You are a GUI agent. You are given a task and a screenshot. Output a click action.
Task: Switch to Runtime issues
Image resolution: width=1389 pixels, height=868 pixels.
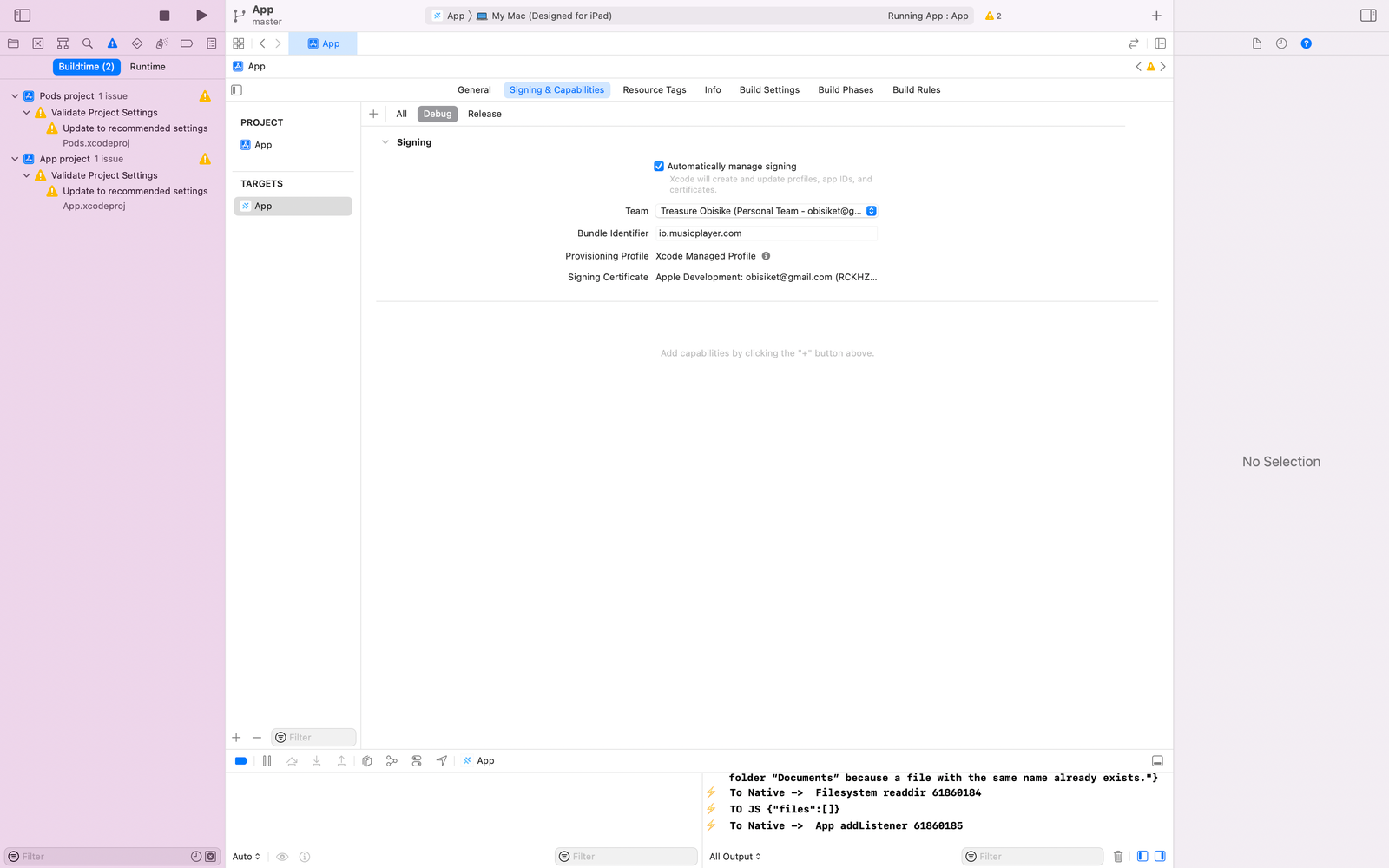click(x=148, y=67)
